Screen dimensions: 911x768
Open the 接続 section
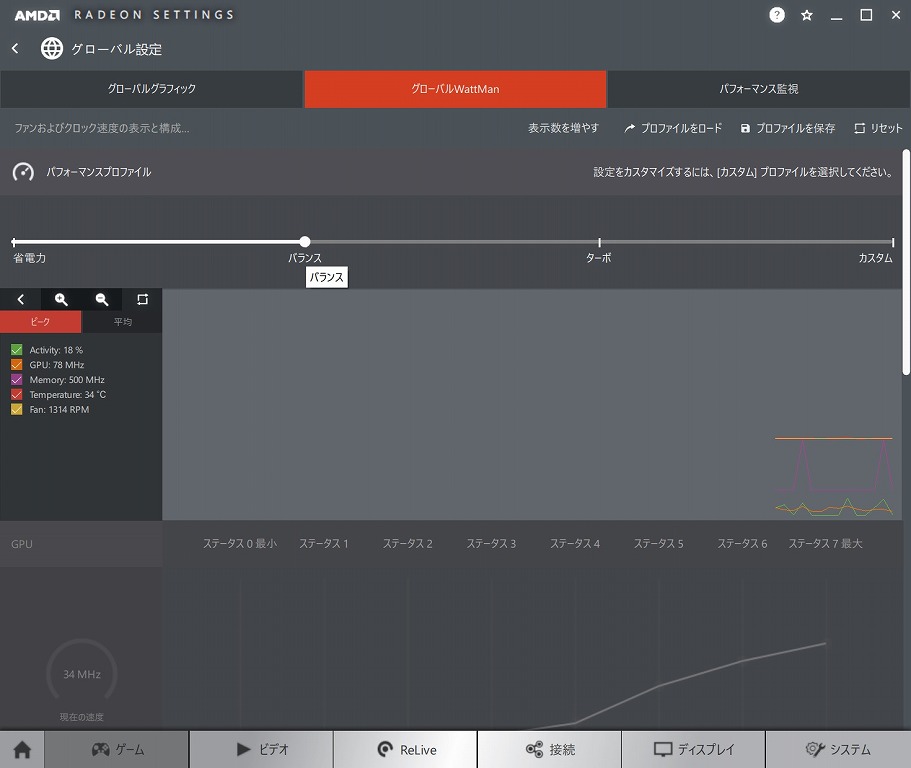coord(550,749)
